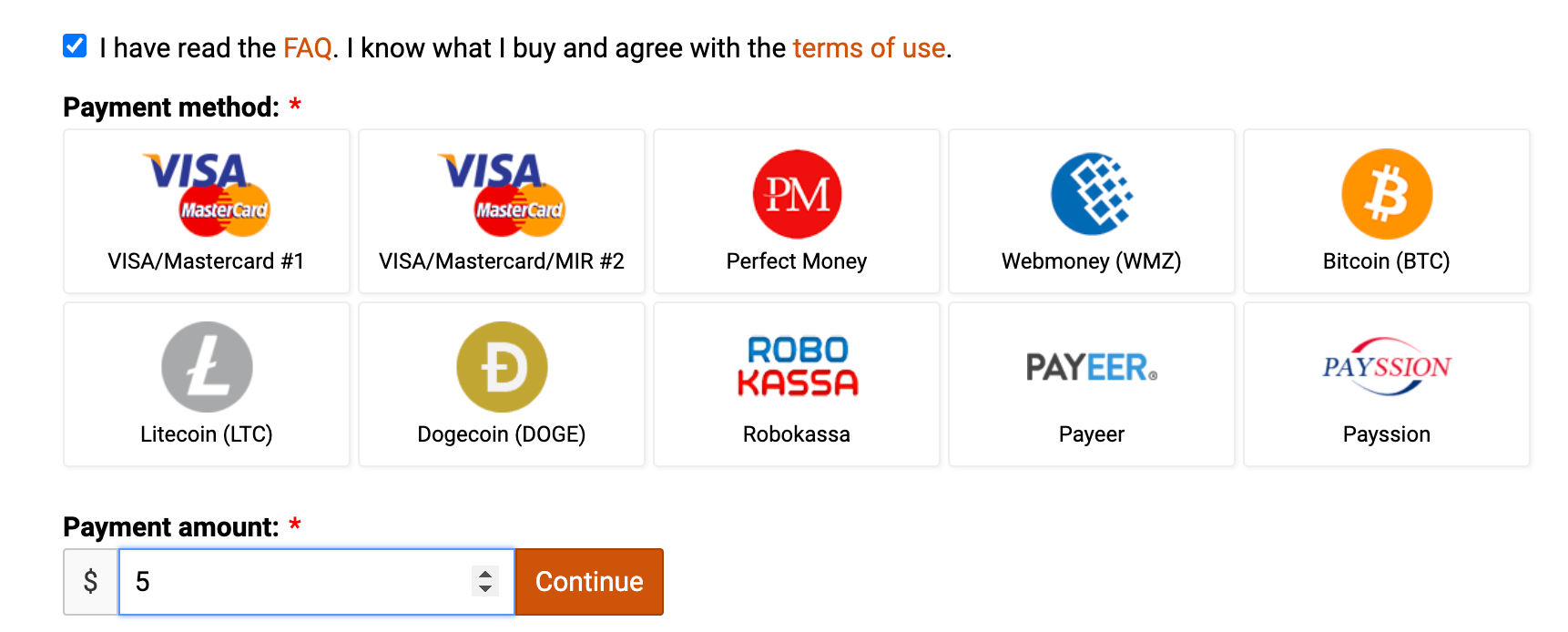This screenshot has height=632, width=1568.
Task: Open the FAQ link
Action: pyautogui.click(x=308, y=48)
